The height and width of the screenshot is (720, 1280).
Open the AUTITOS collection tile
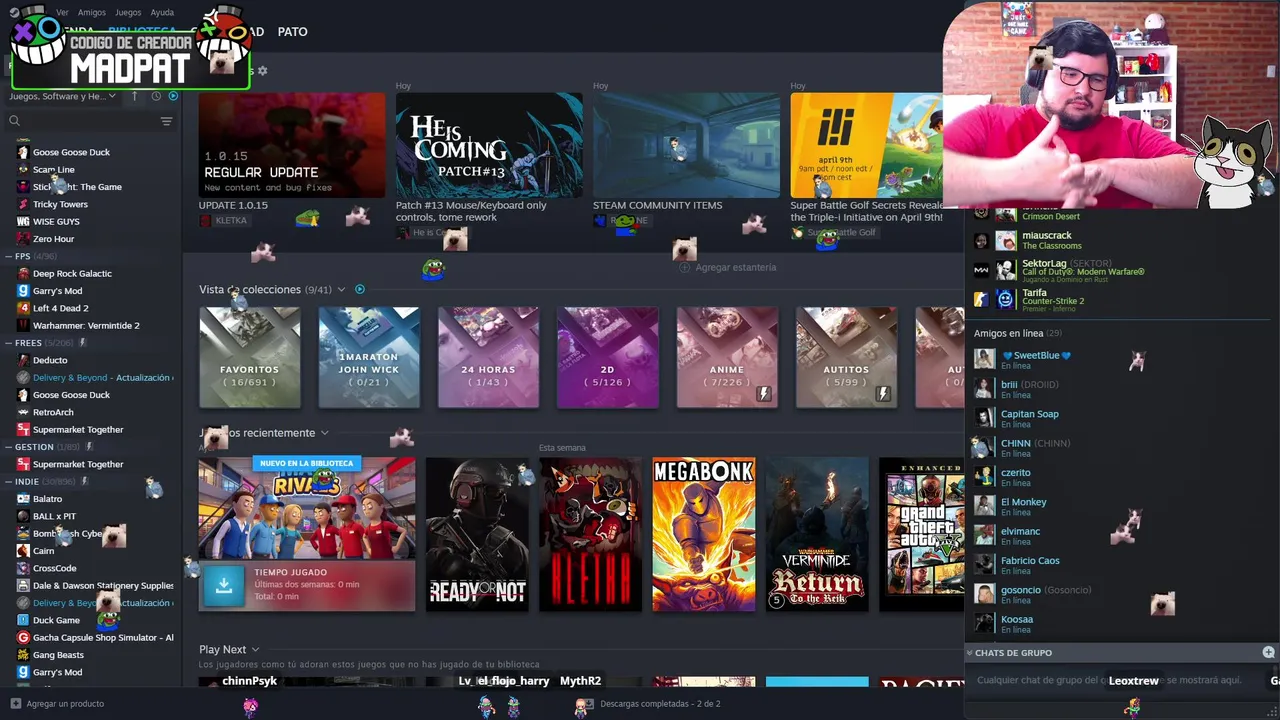(846, 358)
